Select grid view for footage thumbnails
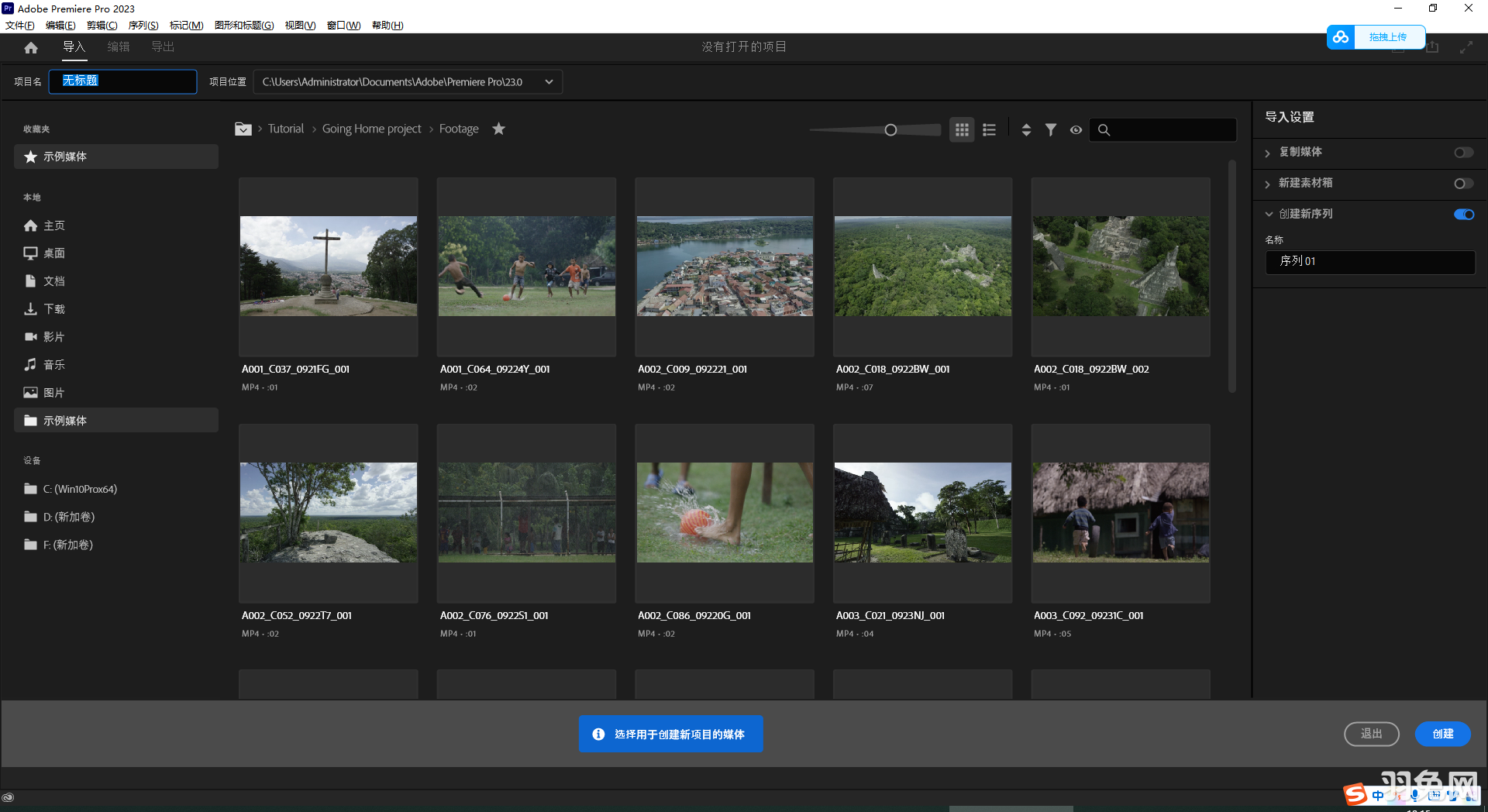1488x812 pixels. [961, 129]
